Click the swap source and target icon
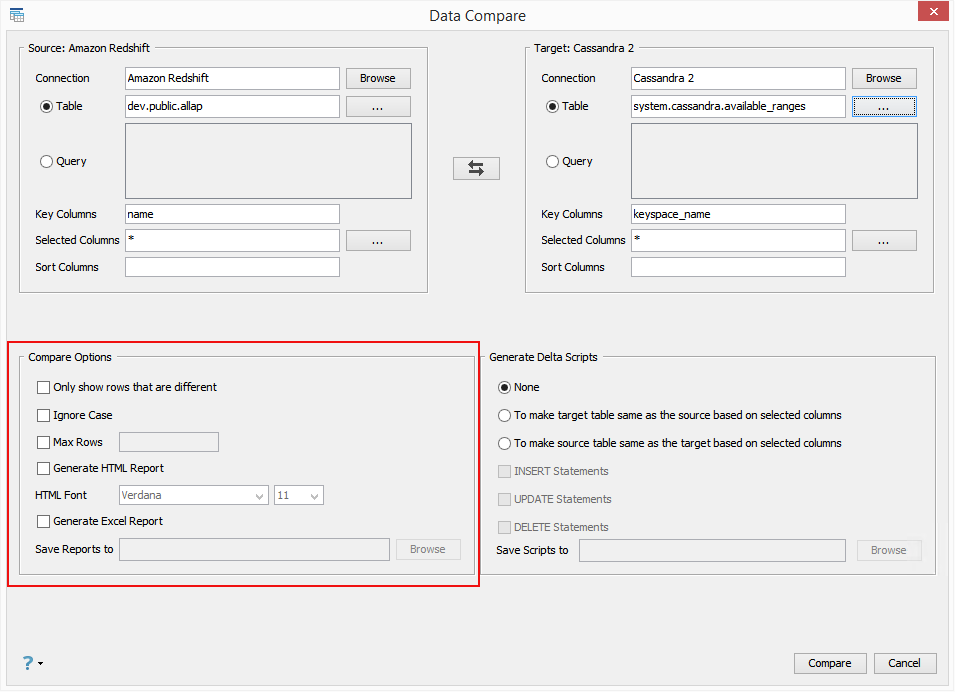Viewport: 955px width, 692px height. pos(476,169)
